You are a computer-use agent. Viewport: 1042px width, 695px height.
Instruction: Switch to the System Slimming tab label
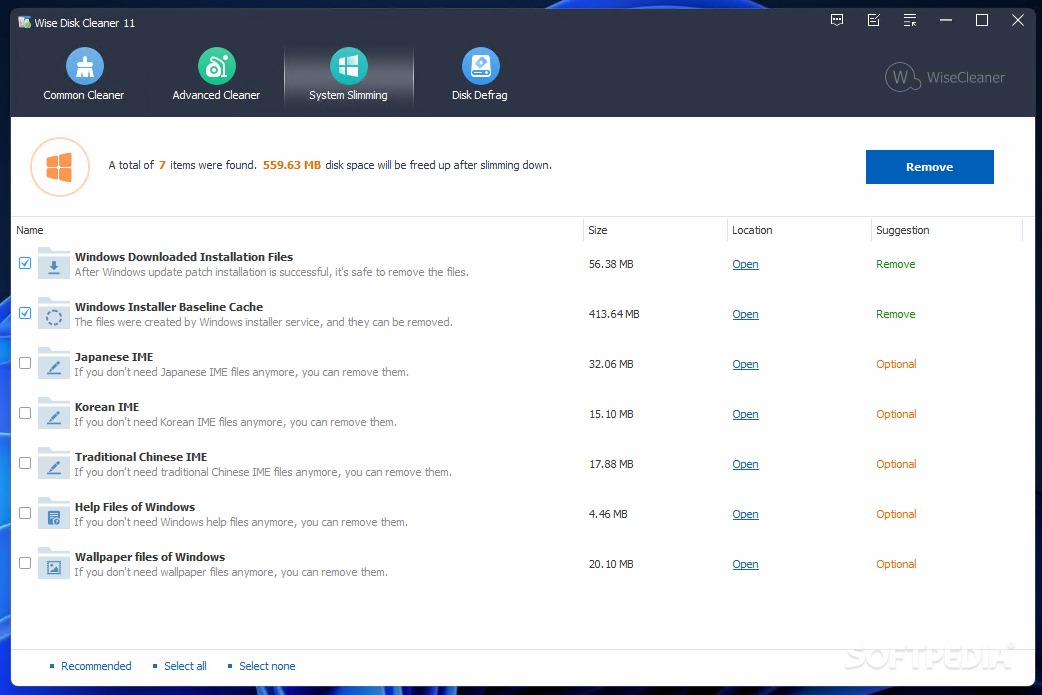[x=348, y=95]
